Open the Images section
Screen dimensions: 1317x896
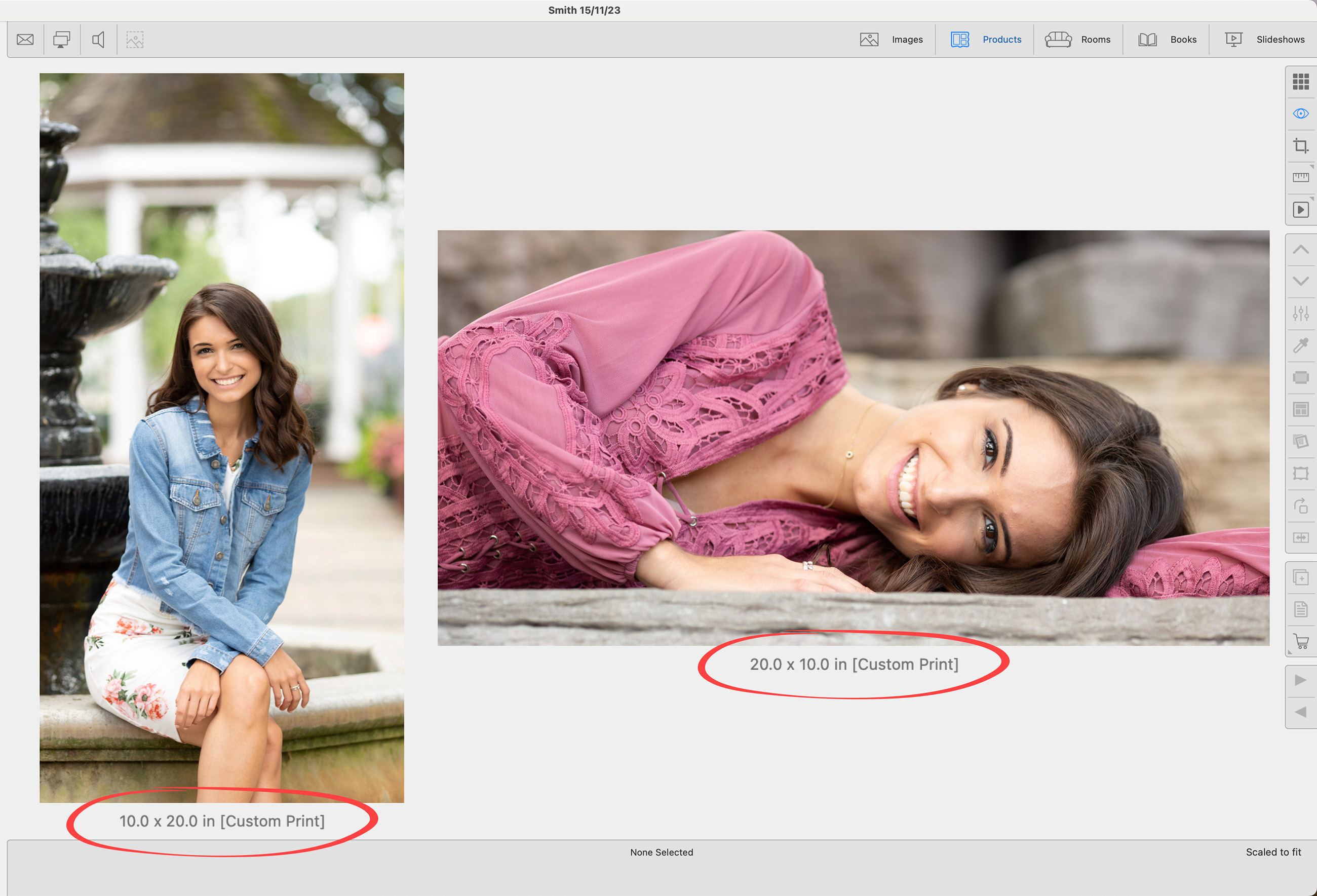click(x=892, y=40)
